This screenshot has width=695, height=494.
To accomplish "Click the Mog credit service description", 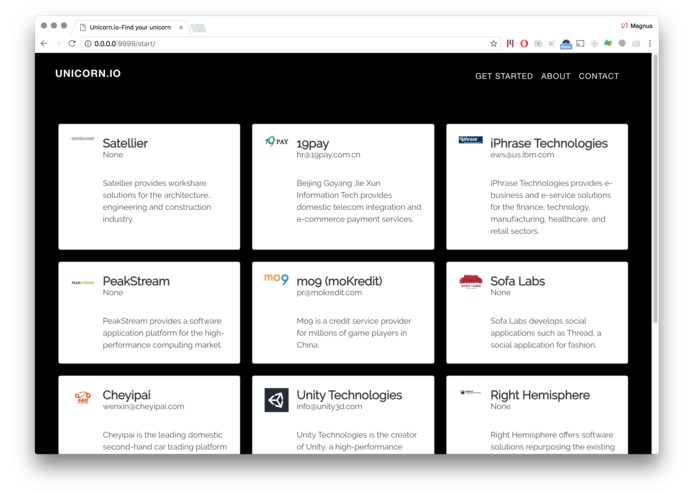I will click(354, 333).
